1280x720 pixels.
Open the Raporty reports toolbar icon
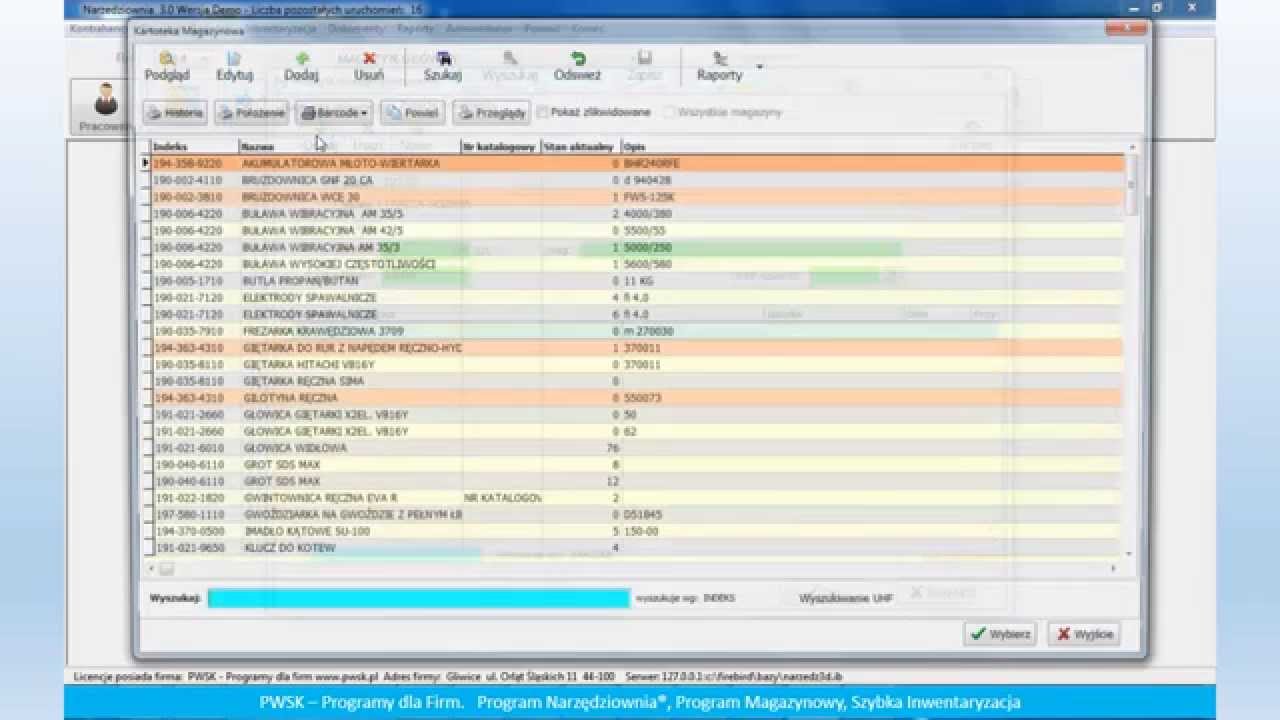point(720,59)
